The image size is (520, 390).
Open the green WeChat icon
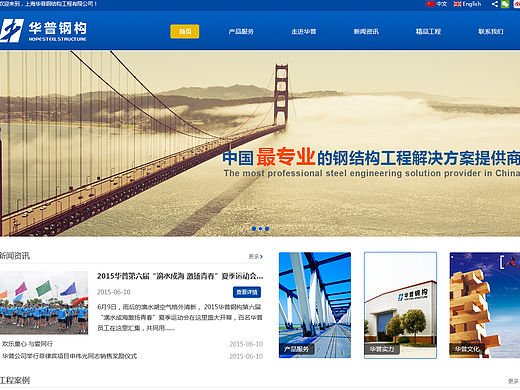pyautogui.click(x=505, y=4)
